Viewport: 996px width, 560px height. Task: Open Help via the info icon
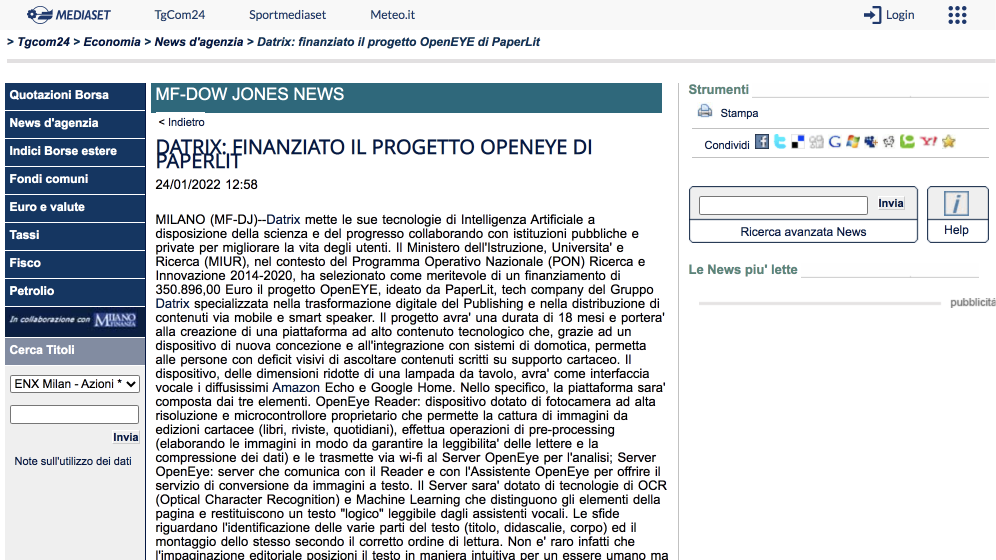(x=956, y=204)
